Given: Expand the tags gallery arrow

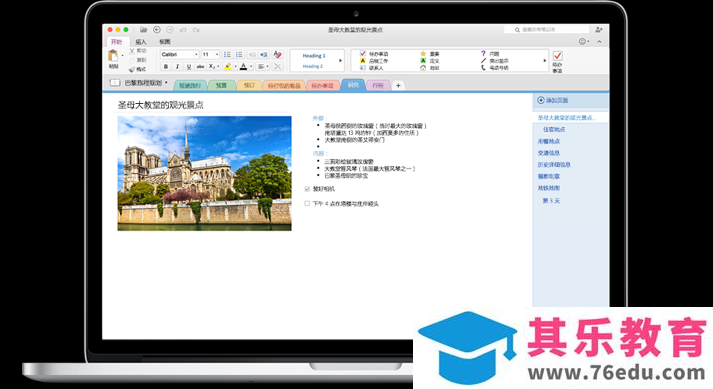Looking at the screenshot, I should 545,61.
